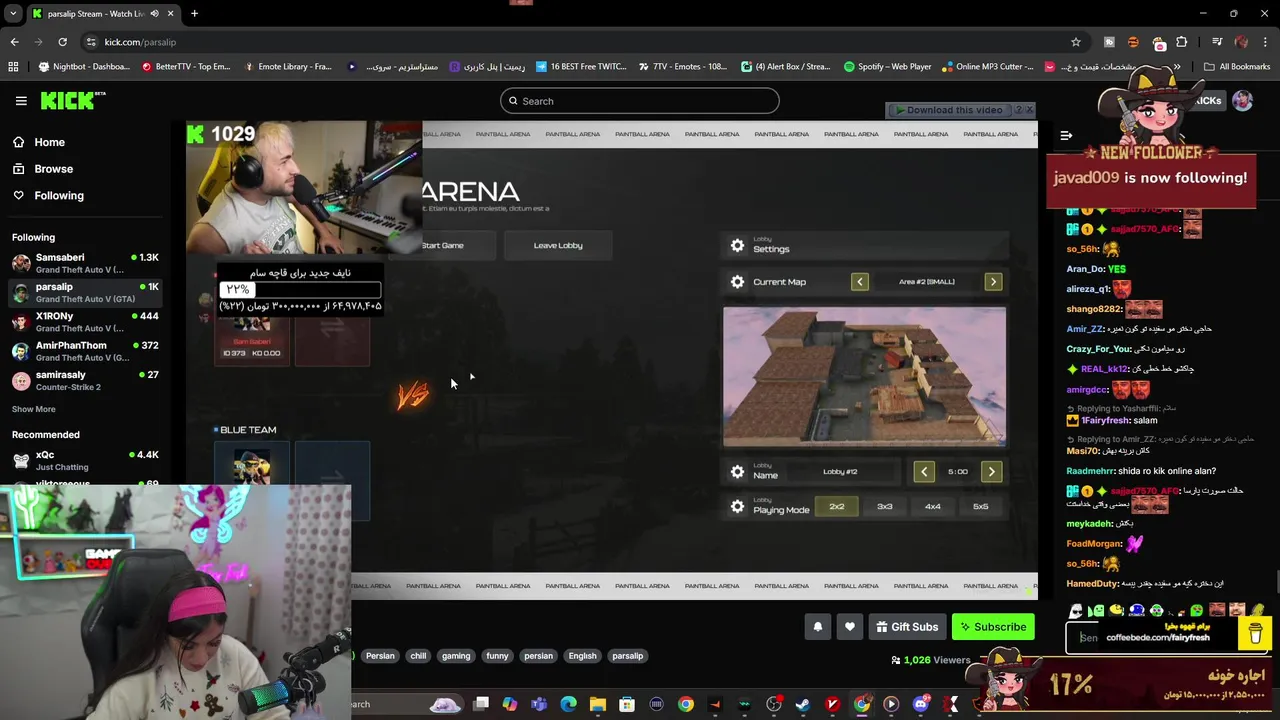Select the 4x4 playing mode
The image size is (1280, 720).
(x=933, y=507)
